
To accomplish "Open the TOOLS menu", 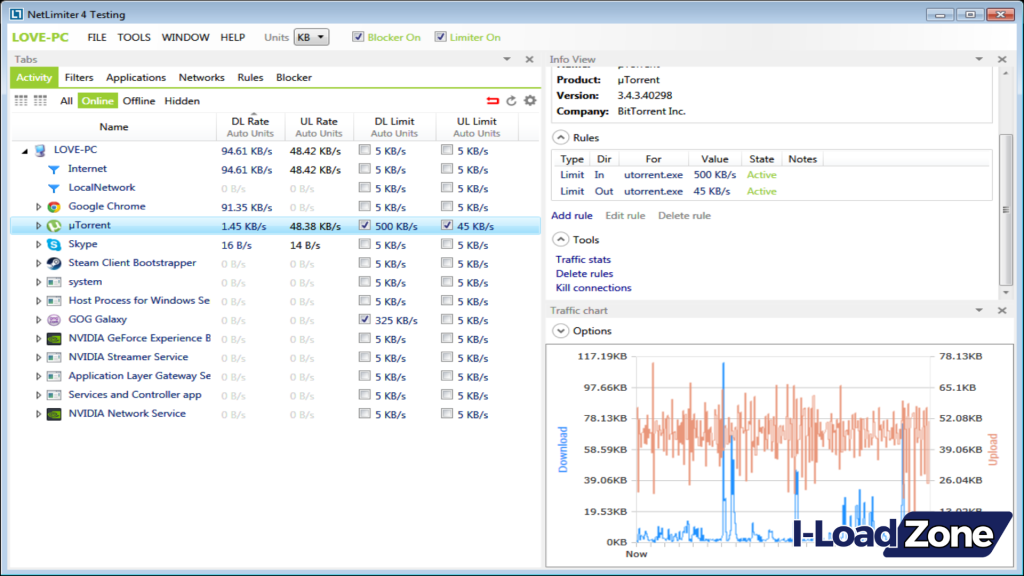I will coord(134,37).
